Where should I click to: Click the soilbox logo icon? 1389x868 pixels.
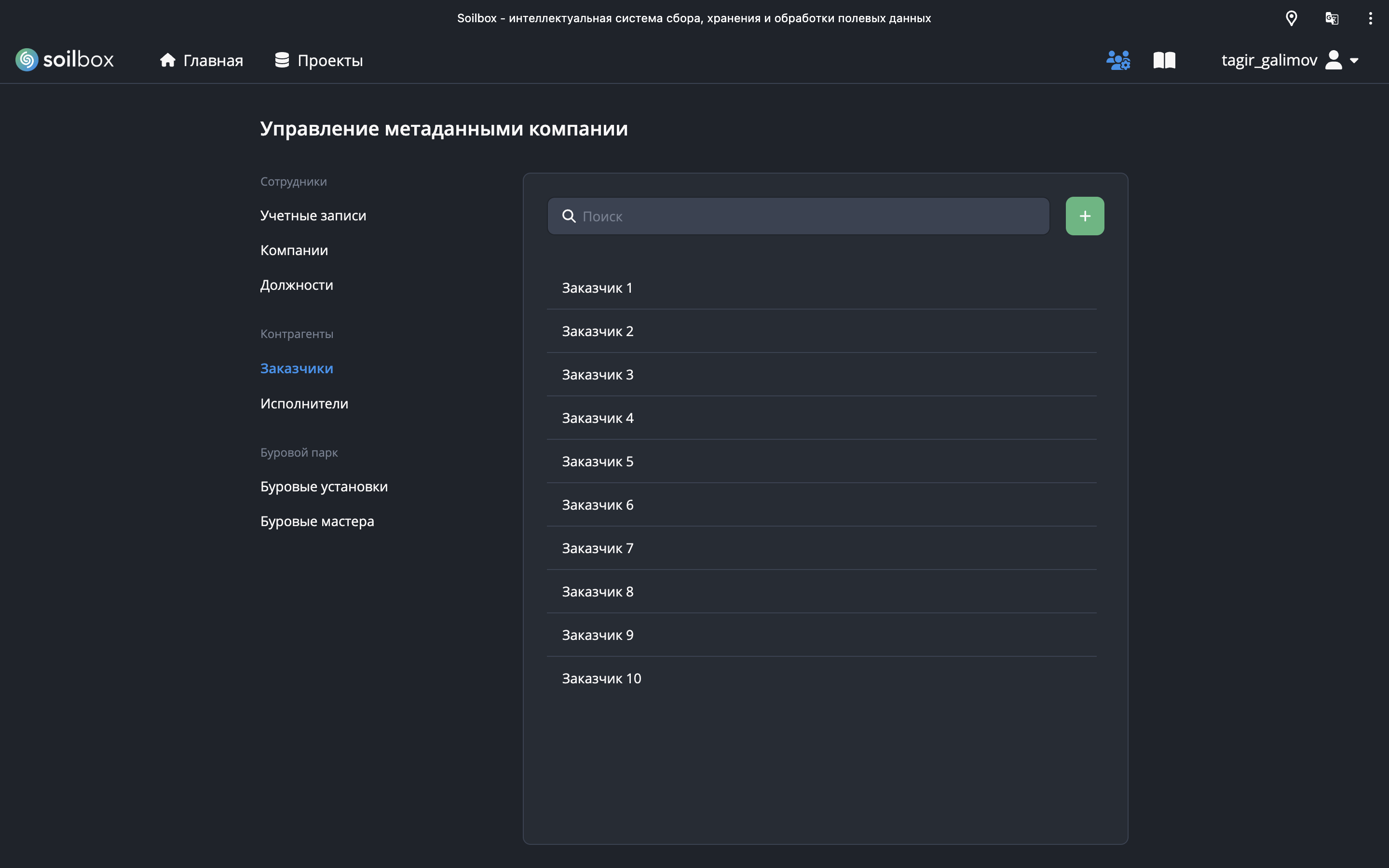click(x=27, y=60)
